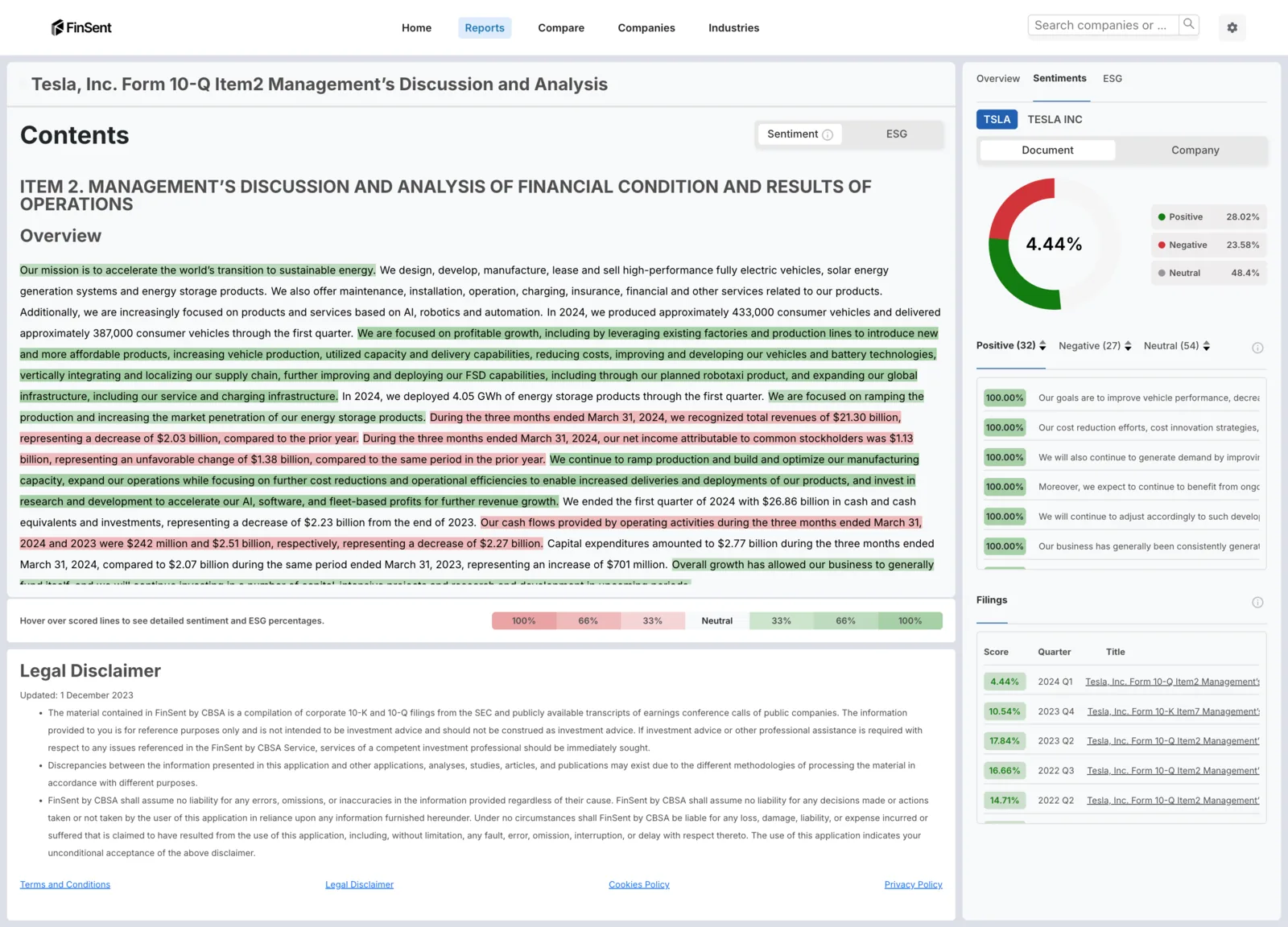Open the Legal Disclaimer footer link
Image resolution: width=1288 pixels, height=927 pixels.
(359, 885)
